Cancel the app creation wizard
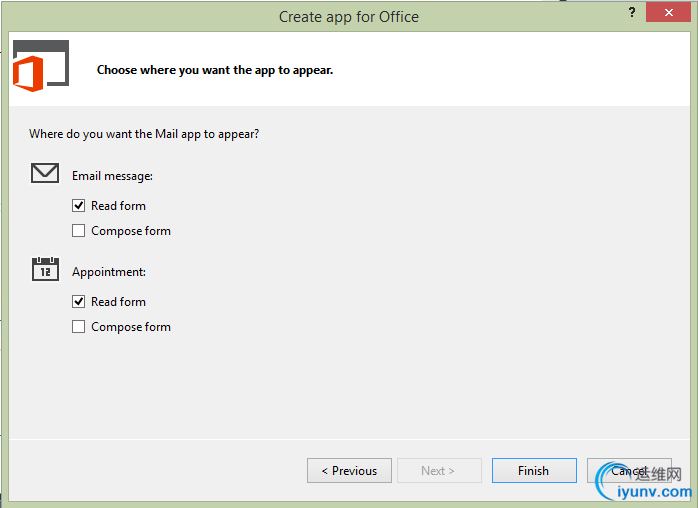 pyautogui.click(x=629, y=471)
